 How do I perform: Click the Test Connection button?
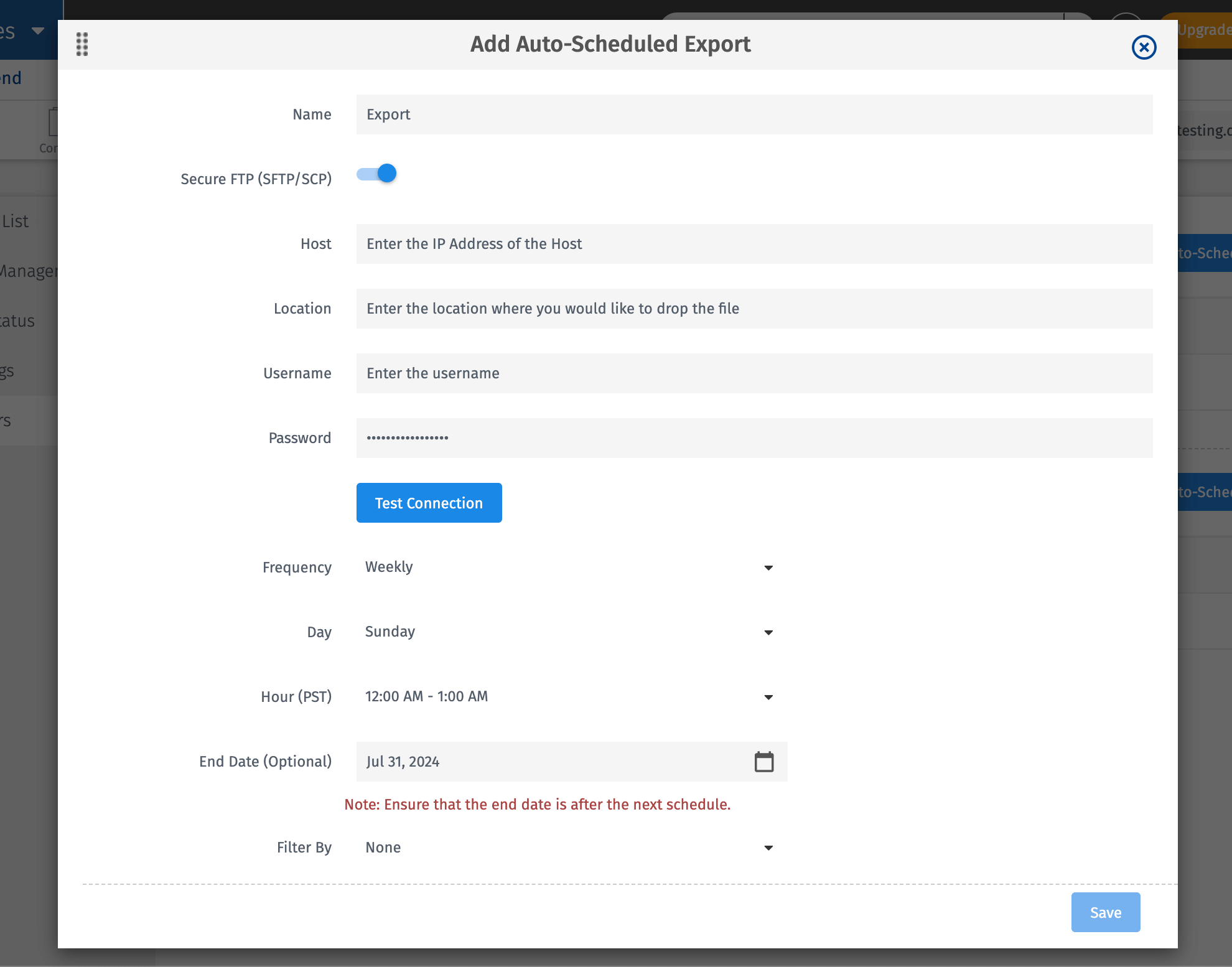(429, 503)
